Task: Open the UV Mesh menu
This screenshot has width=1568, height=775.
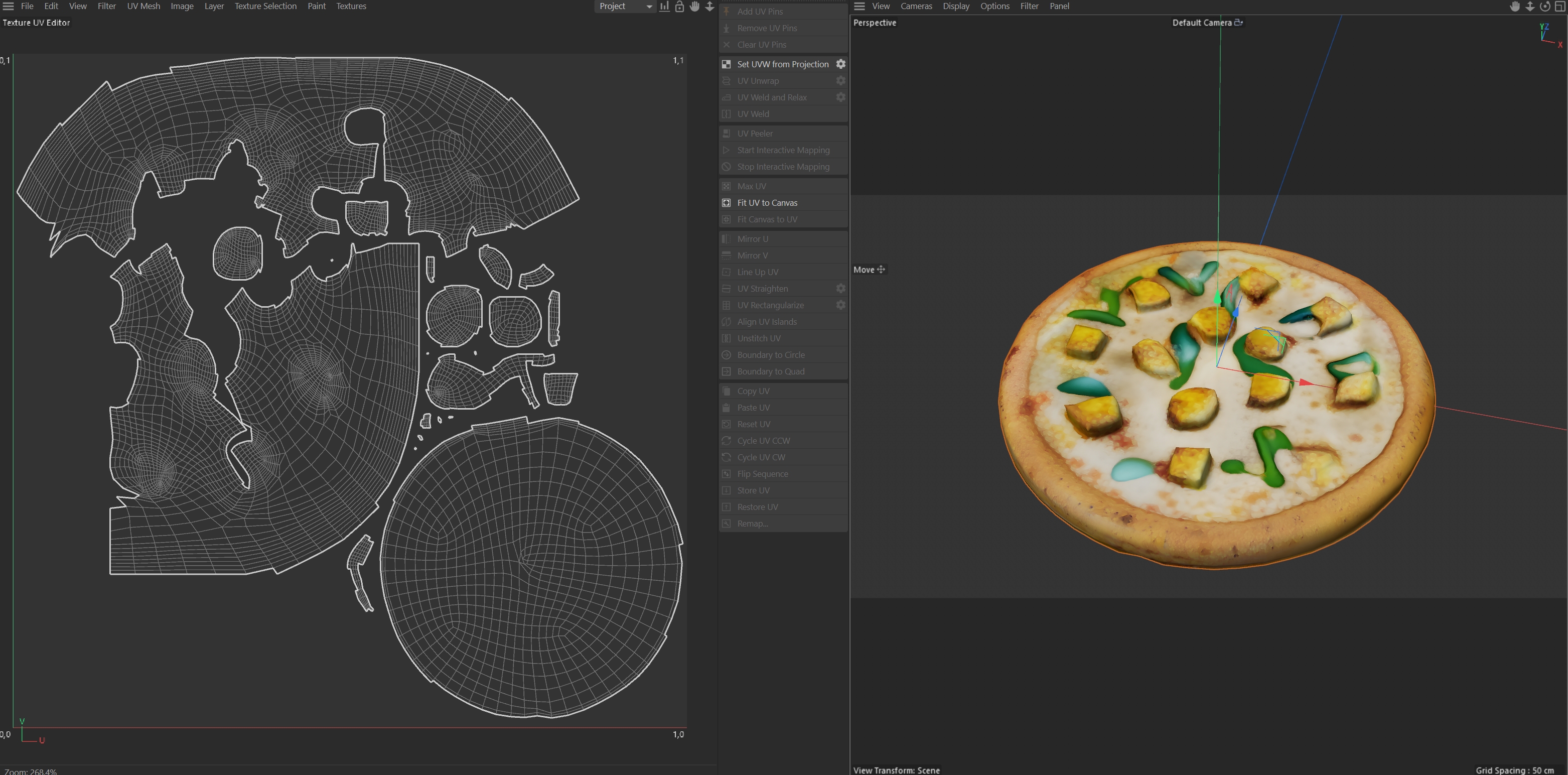Action: click(x=143, y=6)
